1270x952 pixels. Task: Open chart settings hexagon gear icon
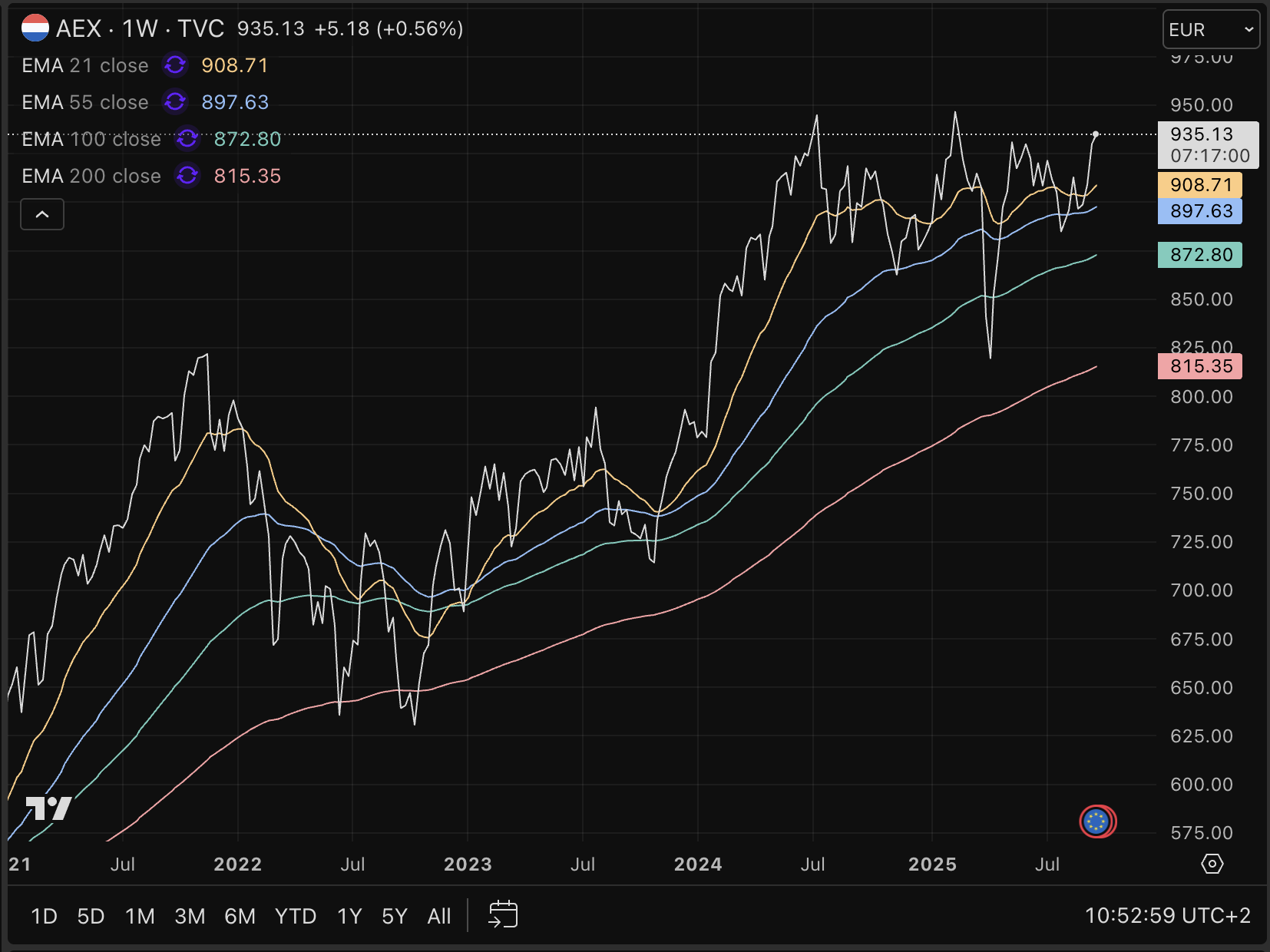pos(1212,864)
